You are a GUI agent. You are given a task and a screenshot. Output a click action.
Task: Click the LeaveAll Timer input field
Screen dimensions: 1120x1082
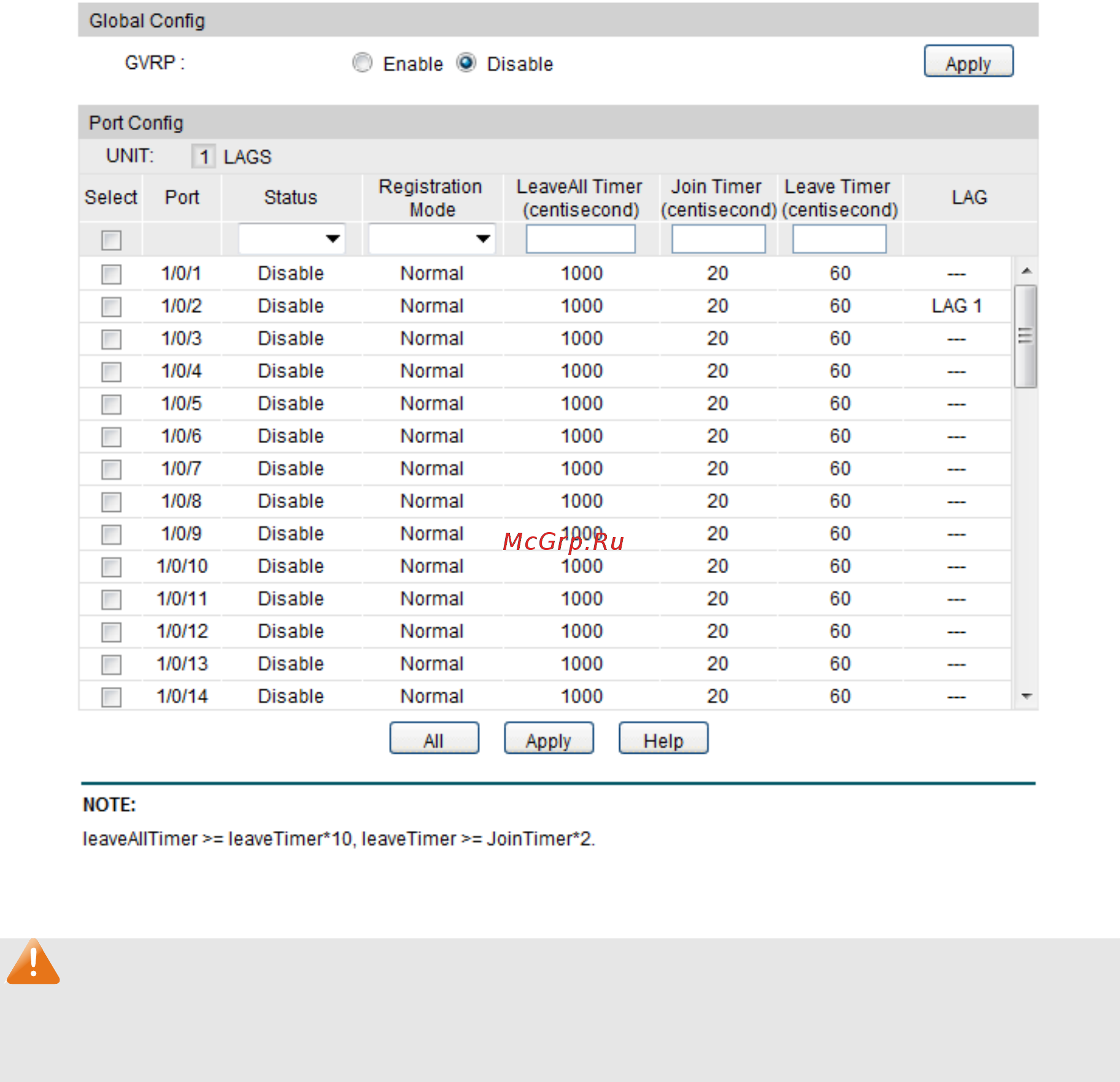pos(581,239)
